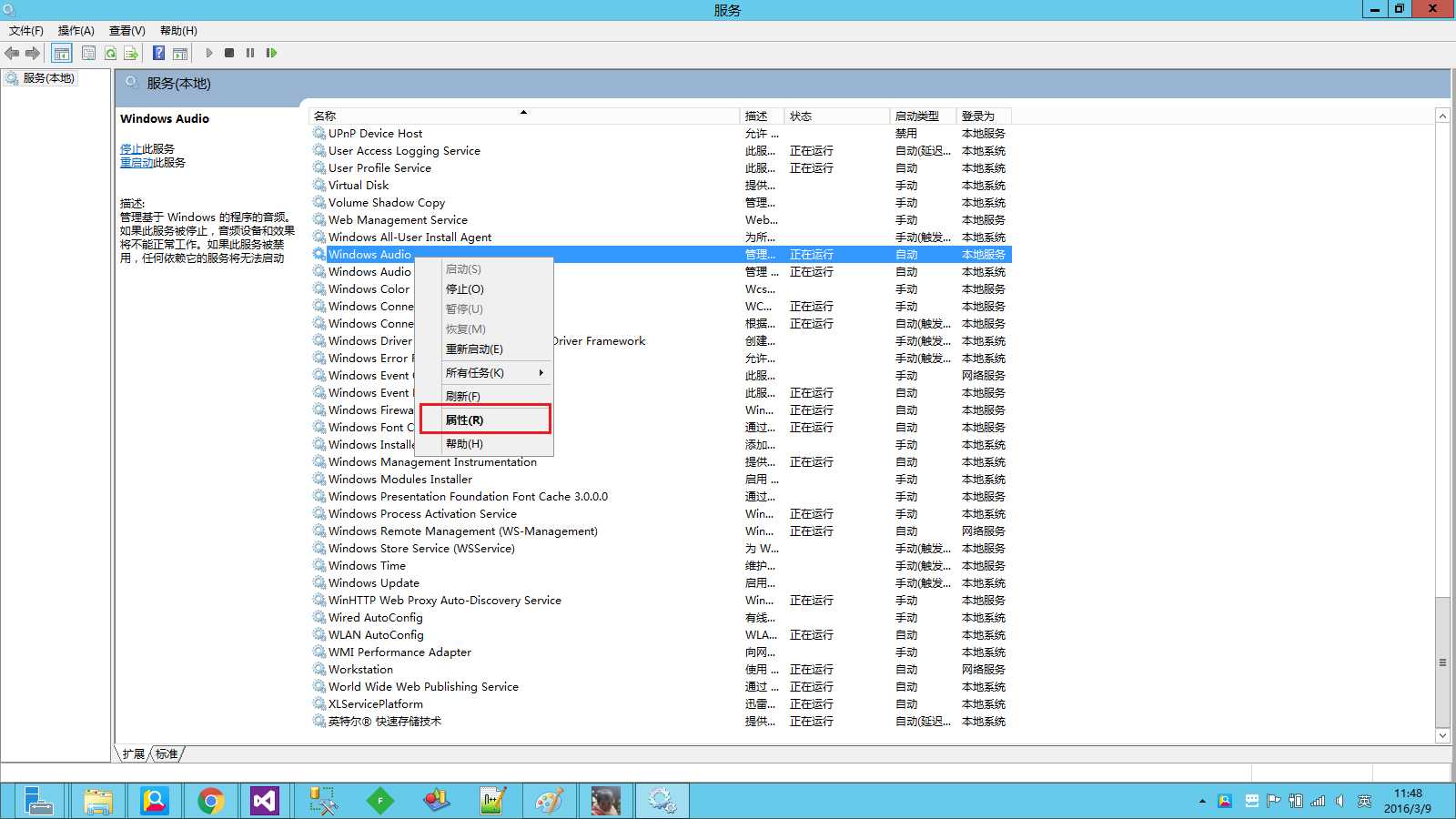The height and width of the screenshot is (819, 1456).
Task: Choose 帮助(H) in the context menu
Action: [x=484, y=444]
